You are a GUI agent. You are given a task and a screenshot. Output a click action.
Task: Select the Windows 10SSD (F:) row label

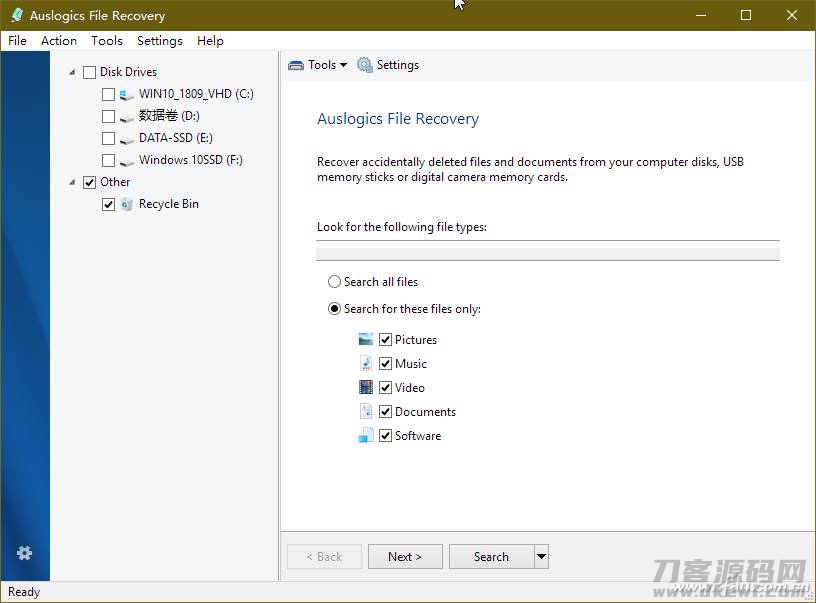point(190,160)
